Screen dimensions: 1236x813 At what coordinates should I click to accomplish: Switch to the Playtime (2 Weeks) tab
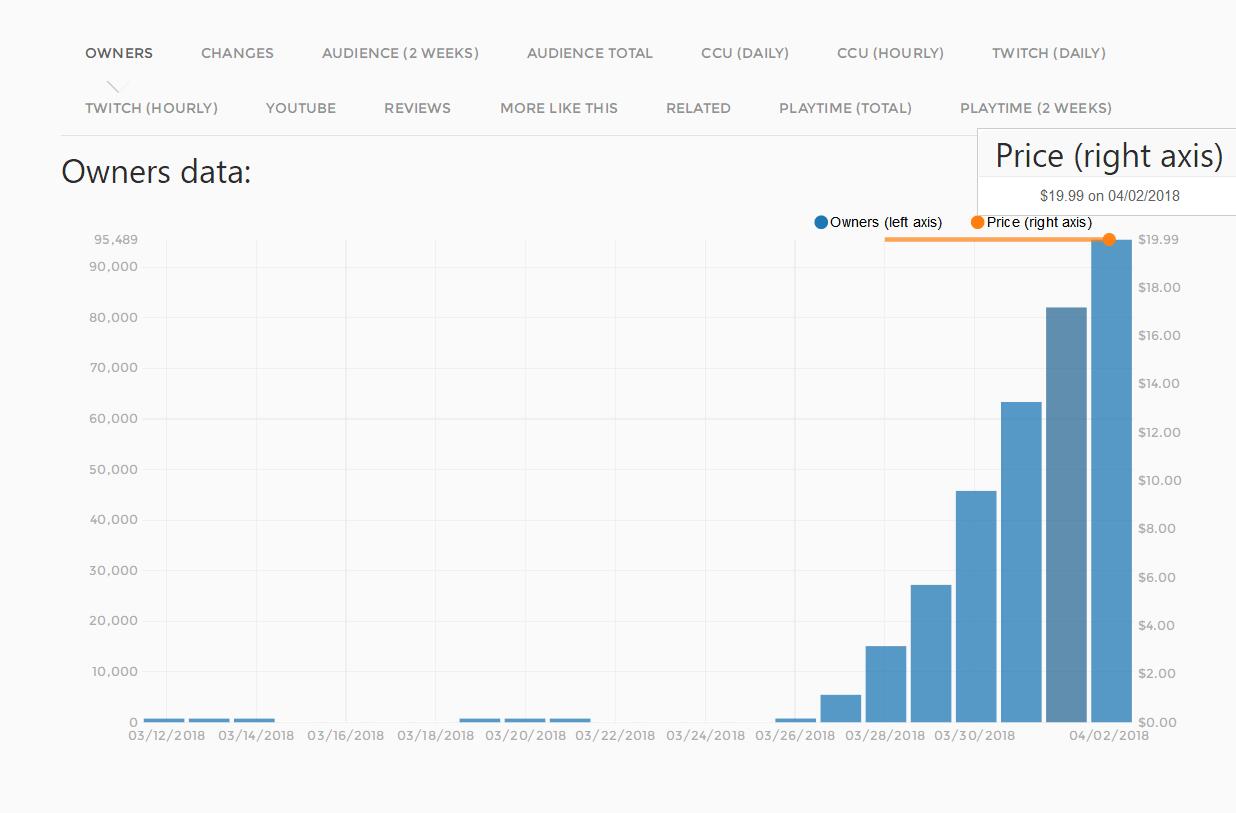(1036, 108)
